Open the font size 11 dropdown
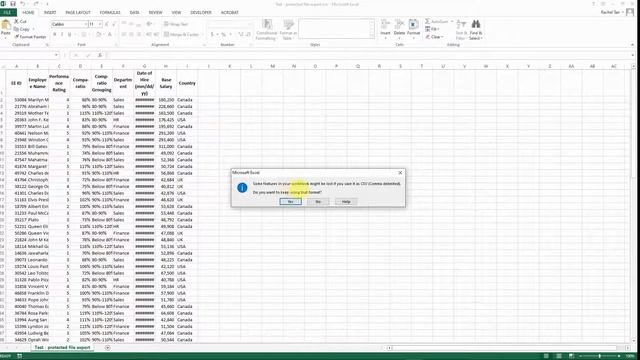Viewport: 640px width, 360px height. [x=100, y=24]
